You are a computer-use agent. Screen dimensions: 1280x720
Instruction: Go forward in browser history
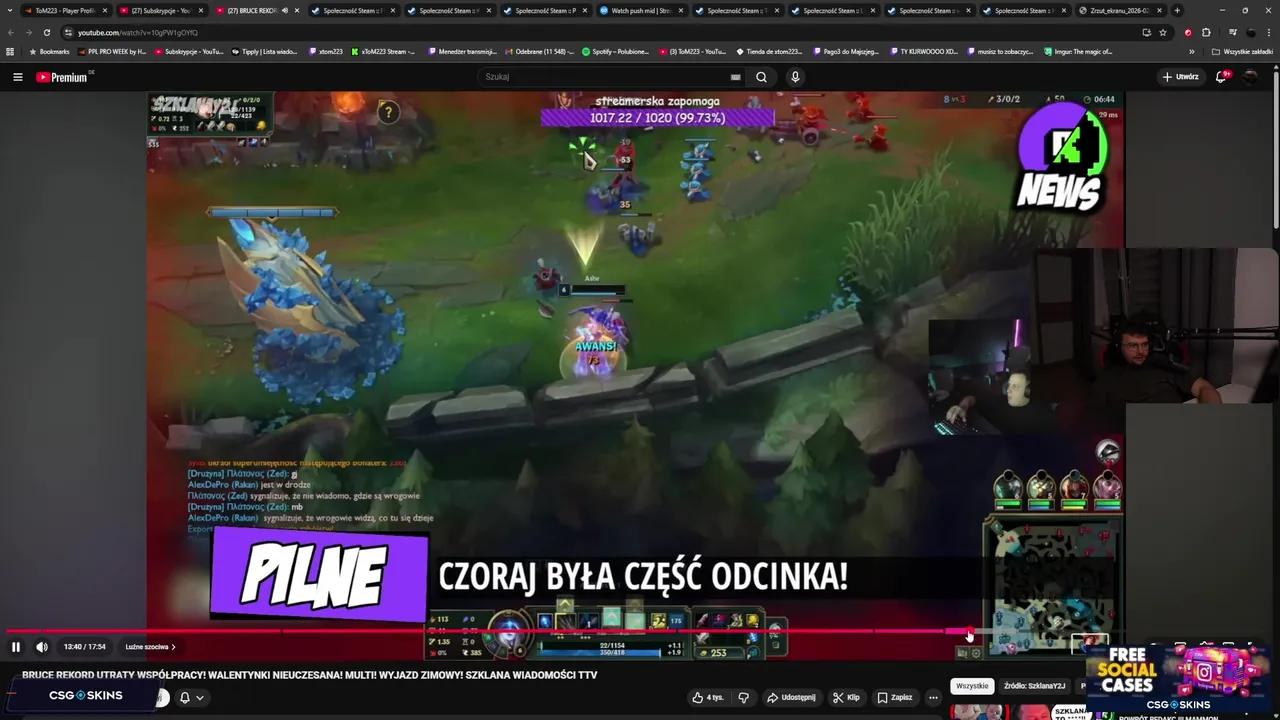[28, 32]
